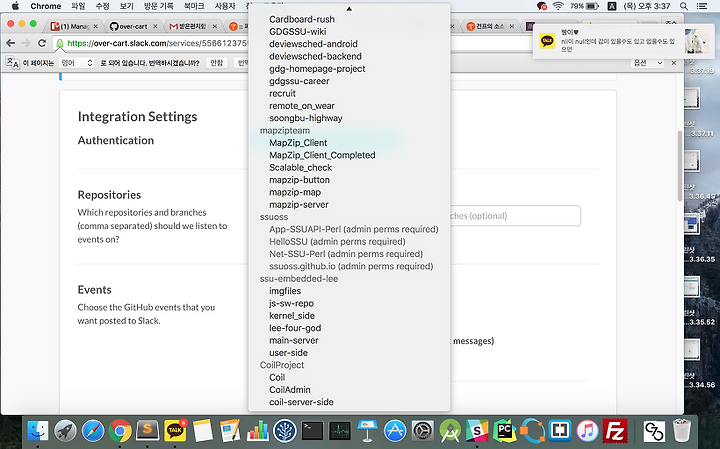Open FileZilla icon in the Dock
This screenshot has width=720, height=449.
click(615, 431)
